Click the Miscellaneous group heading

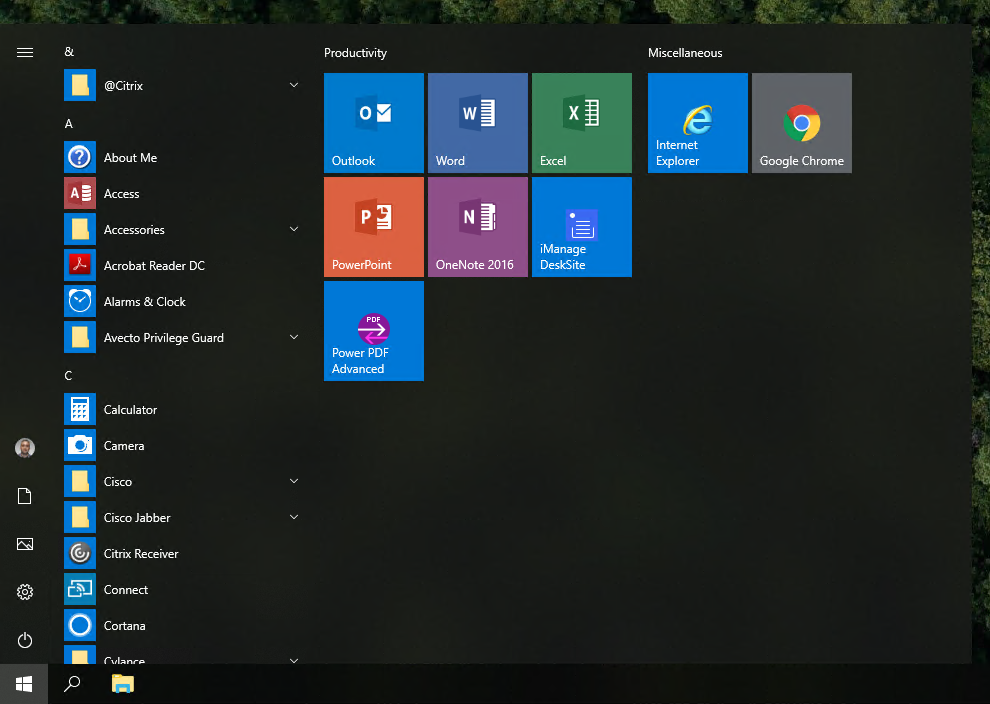point(685,53)
